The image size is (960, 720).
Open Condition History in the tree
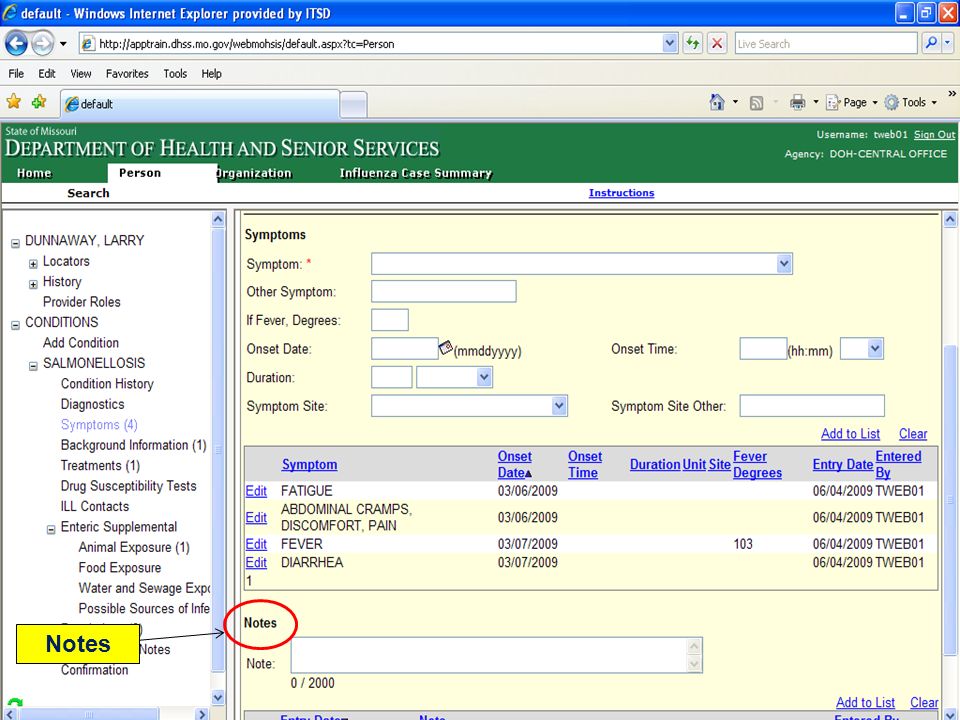(x=107, y=384)
